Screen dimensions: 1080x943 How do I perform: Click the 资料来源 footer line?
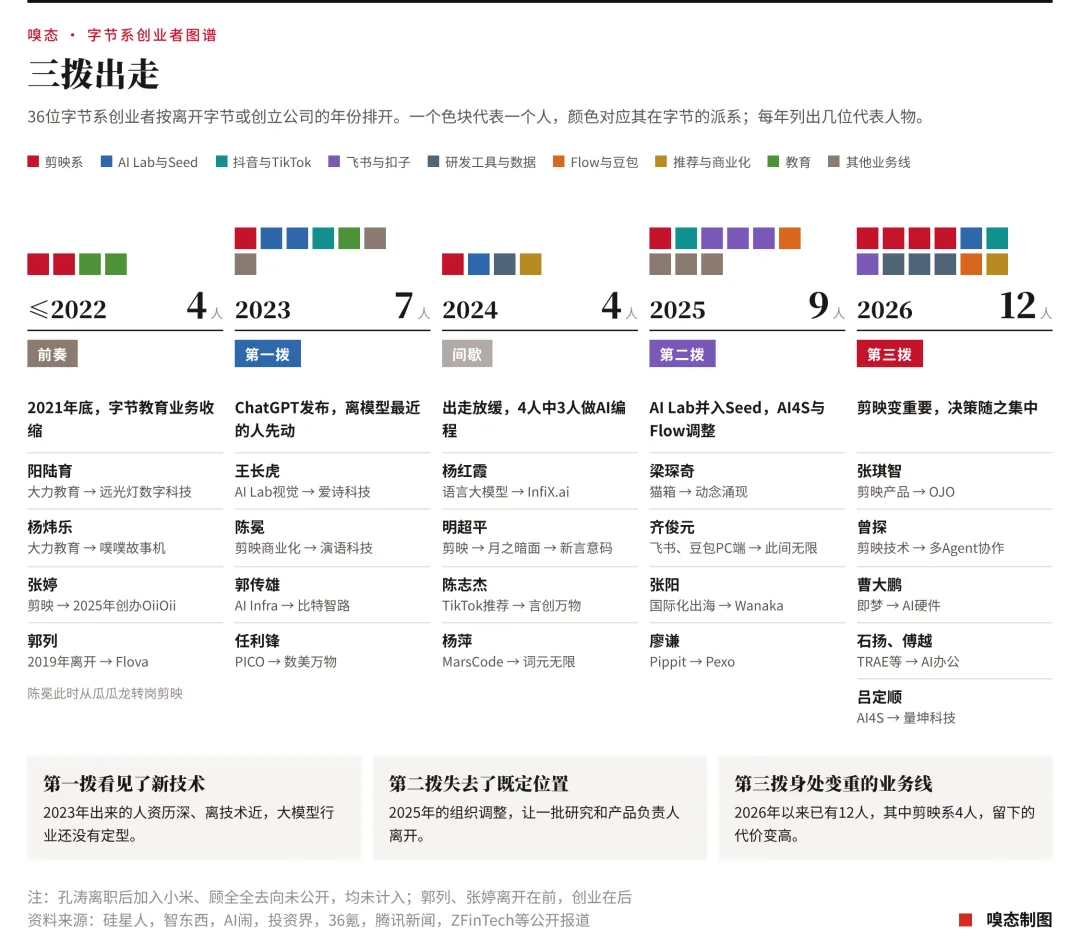309,920
